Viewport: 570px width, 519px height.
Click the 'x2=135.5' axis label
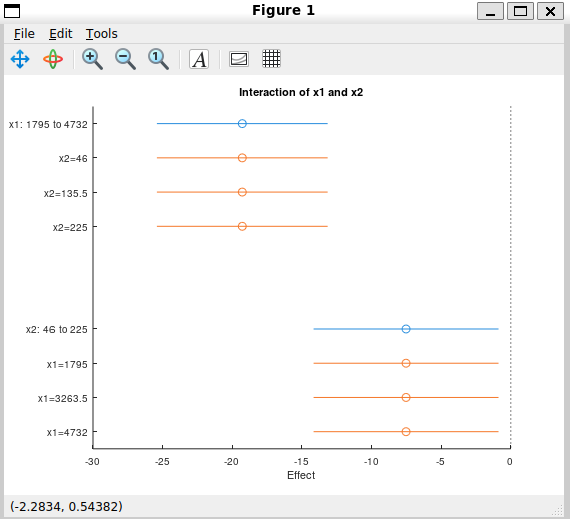click(66, 193)
